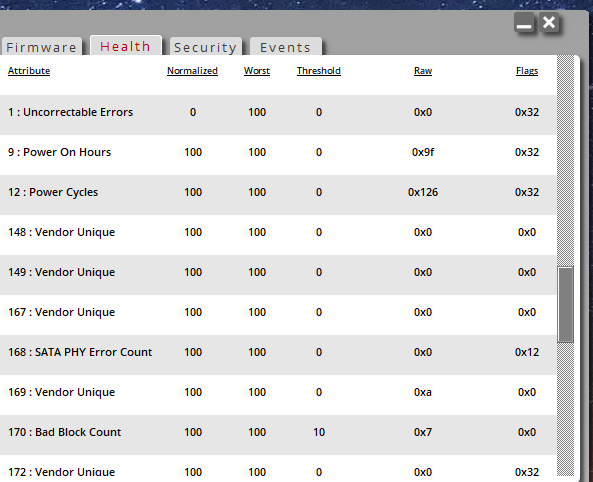Click flags value 0x32 of Uncorrectable Errors
Viewport: 593px width, 482px height.
click(x=527, y=112)
